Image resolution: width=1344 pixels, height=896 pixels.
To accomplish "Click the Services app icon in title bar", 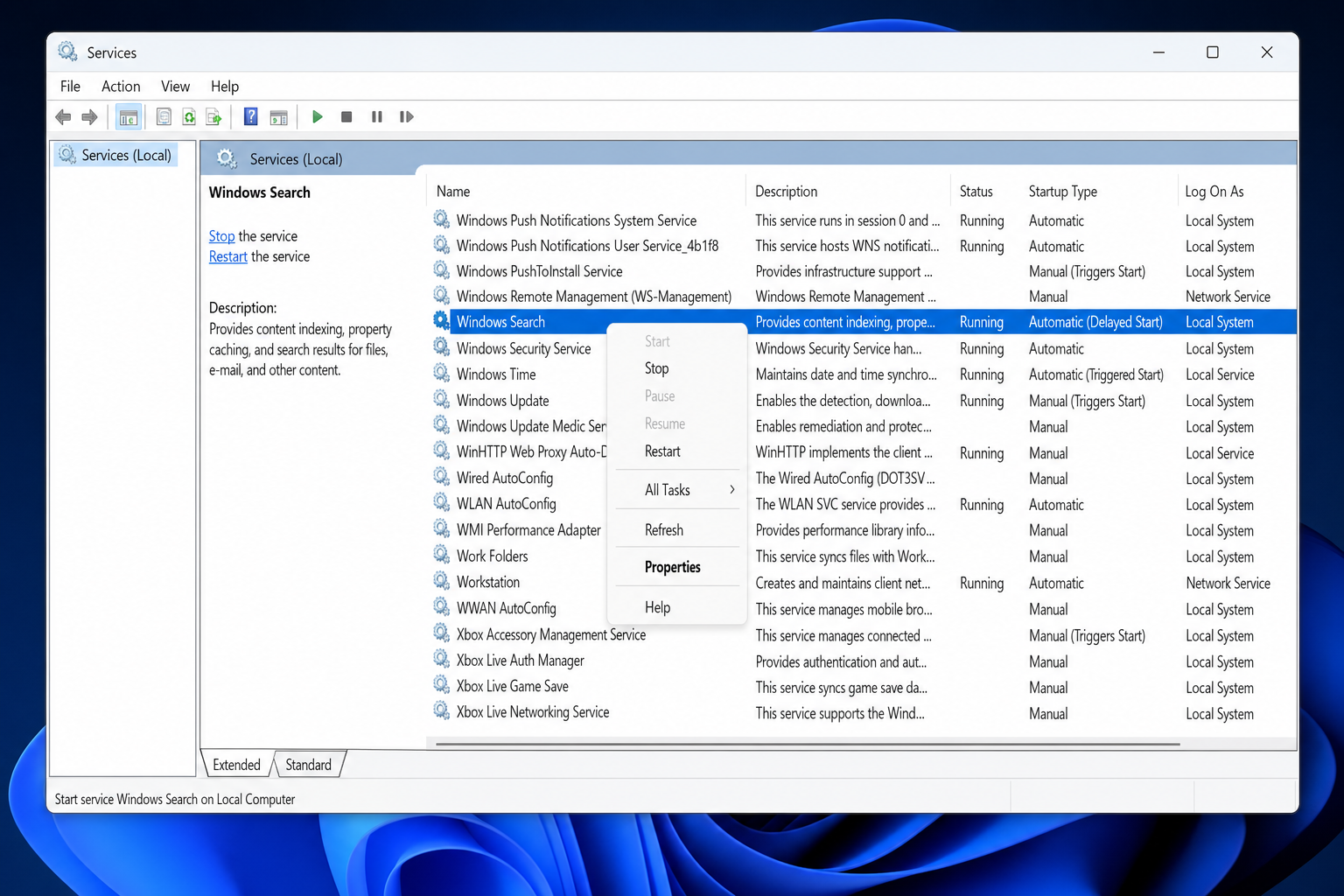I will coord(67,52).
